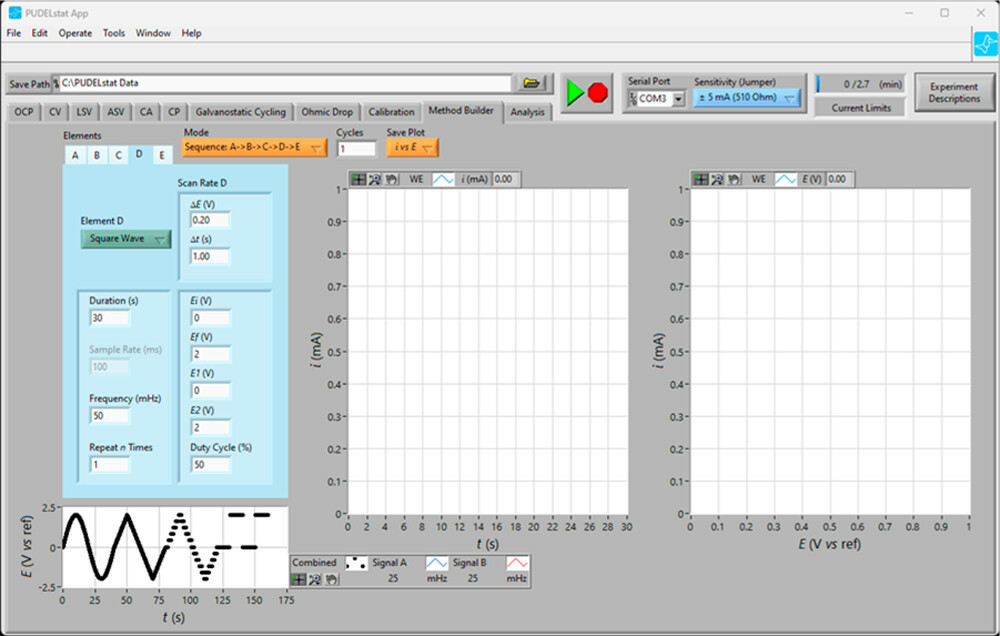Select element tab A

click(x=75, y=155)
